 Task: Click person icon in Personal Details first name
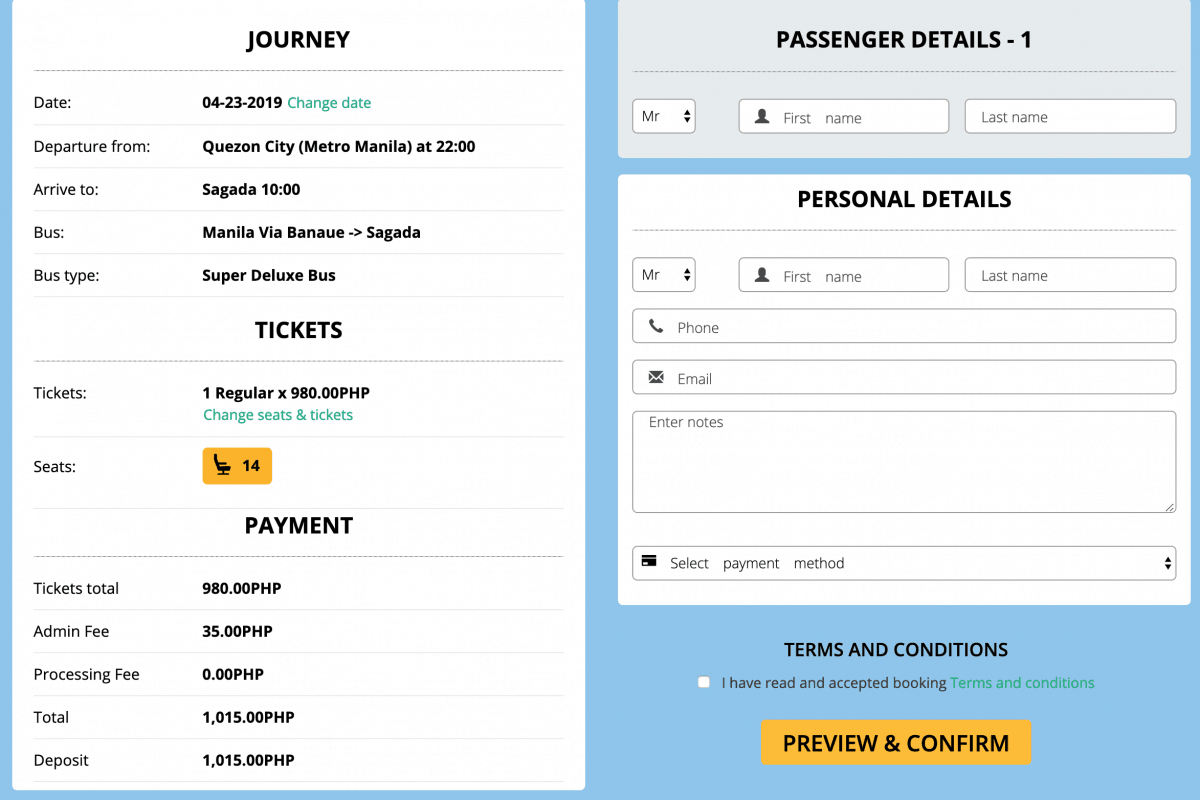(x=762, y=276)
